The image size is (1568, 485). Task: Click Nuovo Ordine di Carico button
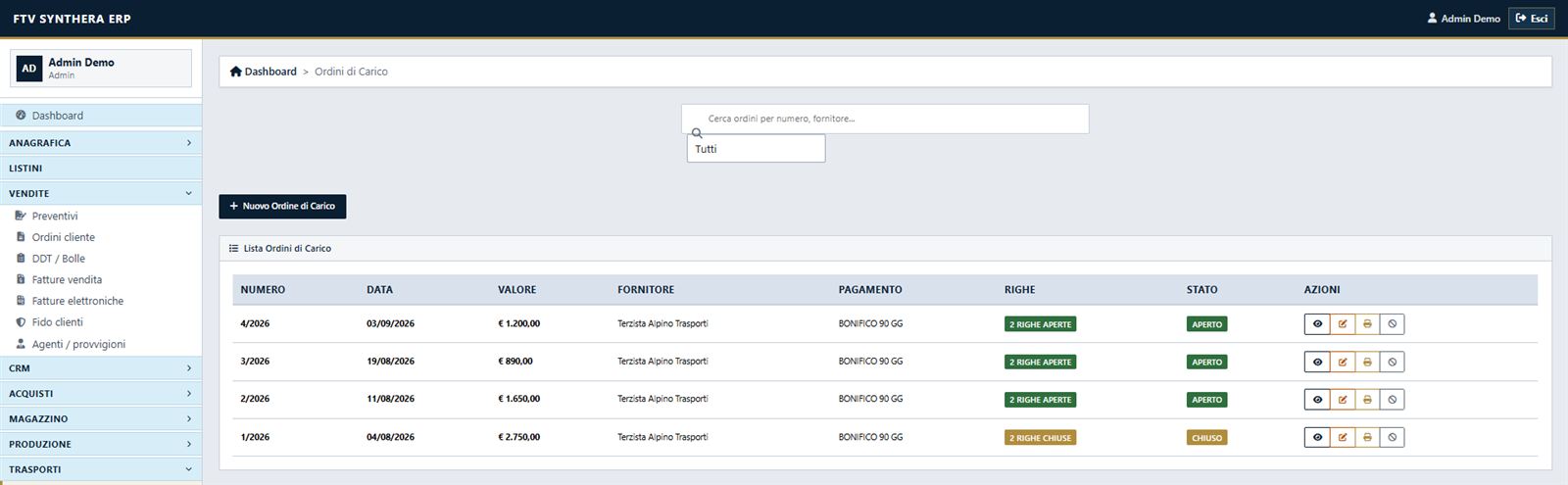point(282,207)
